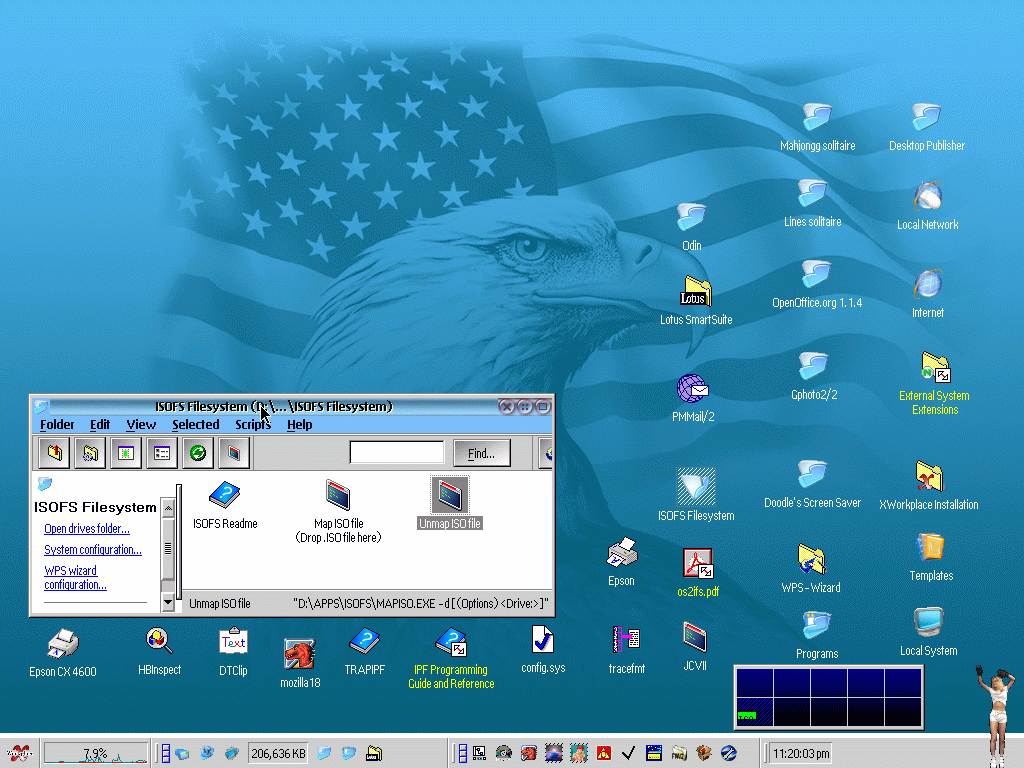Open the OpenOffice.org 1.1.4 folder
The image size is (1024, 768).
click(x=816, y=276)
